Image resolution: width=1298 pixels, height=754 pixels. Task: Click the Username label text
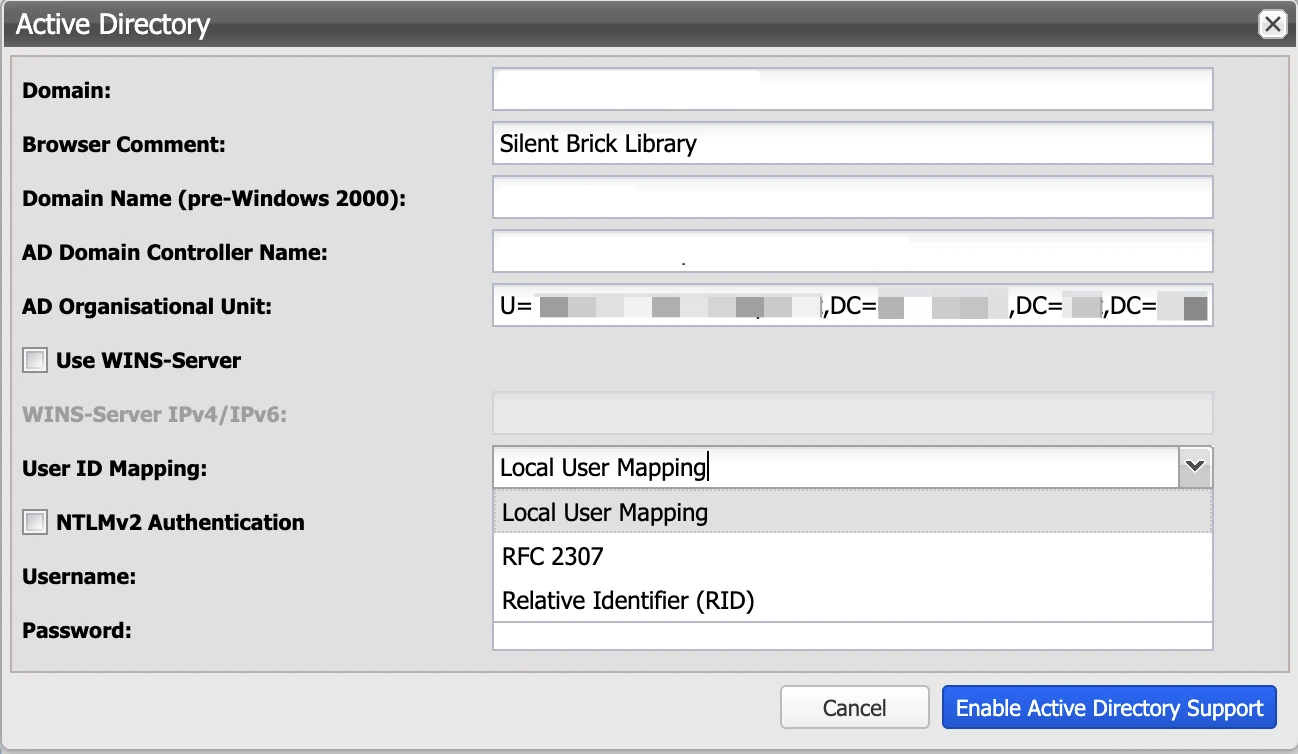coord(79,577)
